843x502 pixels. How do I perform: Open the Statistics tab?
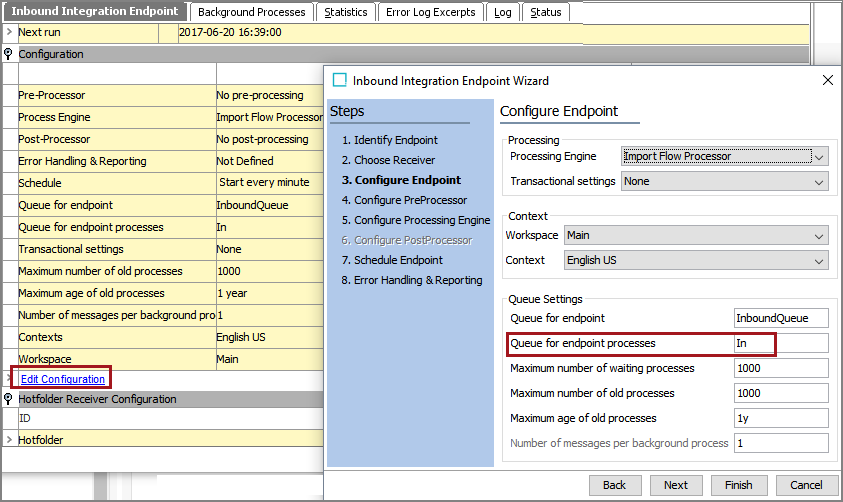pos(346,12)
